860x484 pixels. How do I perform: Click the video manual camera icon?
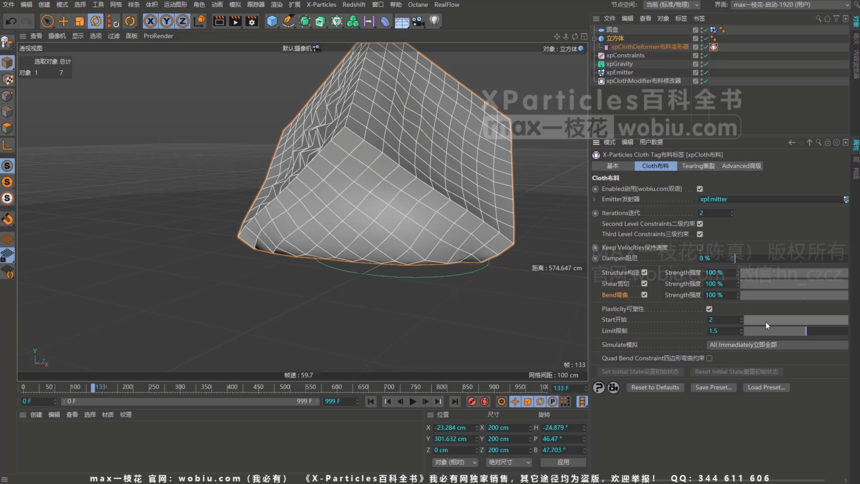pyautogui.click(x=613, y=388)
